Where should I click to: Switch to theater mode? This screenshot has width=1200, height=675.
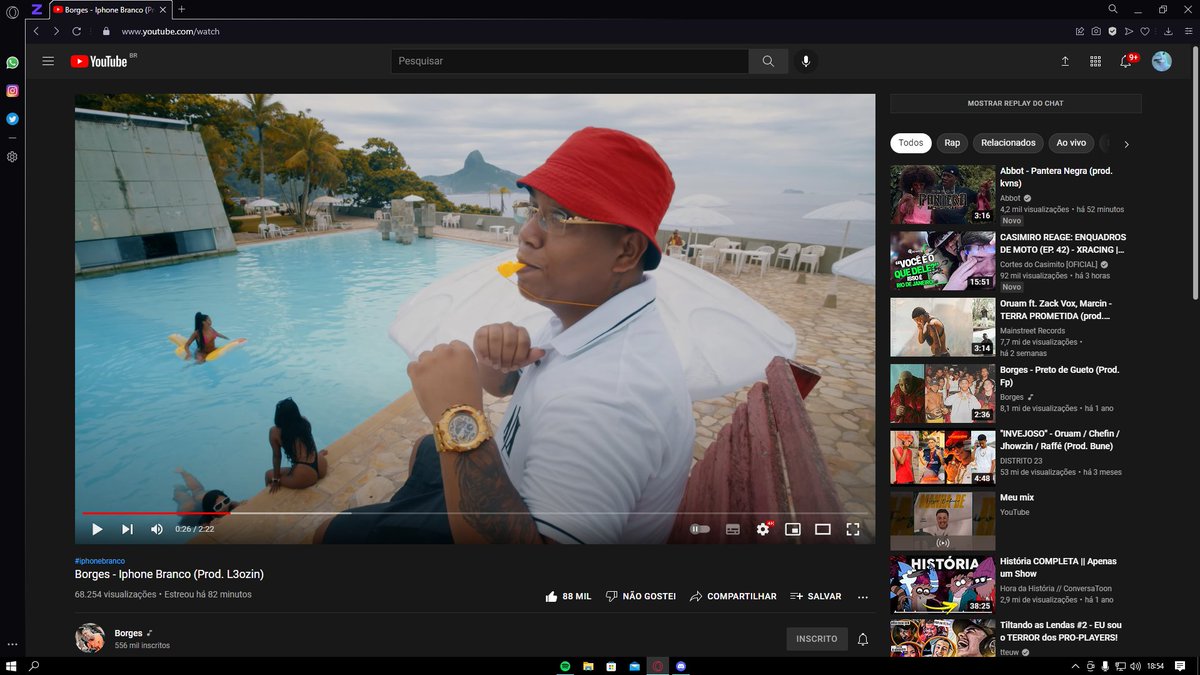click(x=823, y=529)
